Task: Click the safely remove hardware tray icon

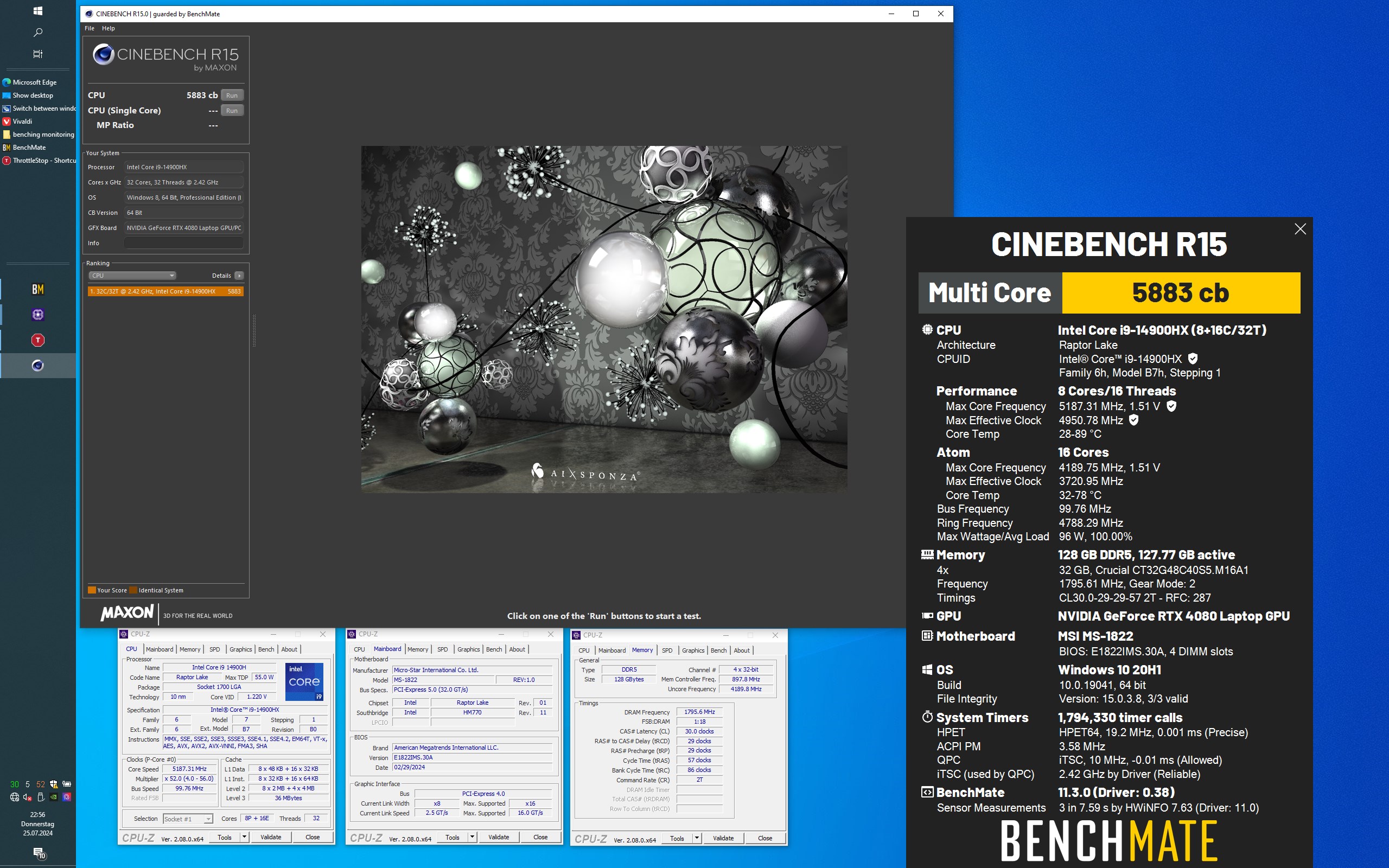Action: coord(41,797)
